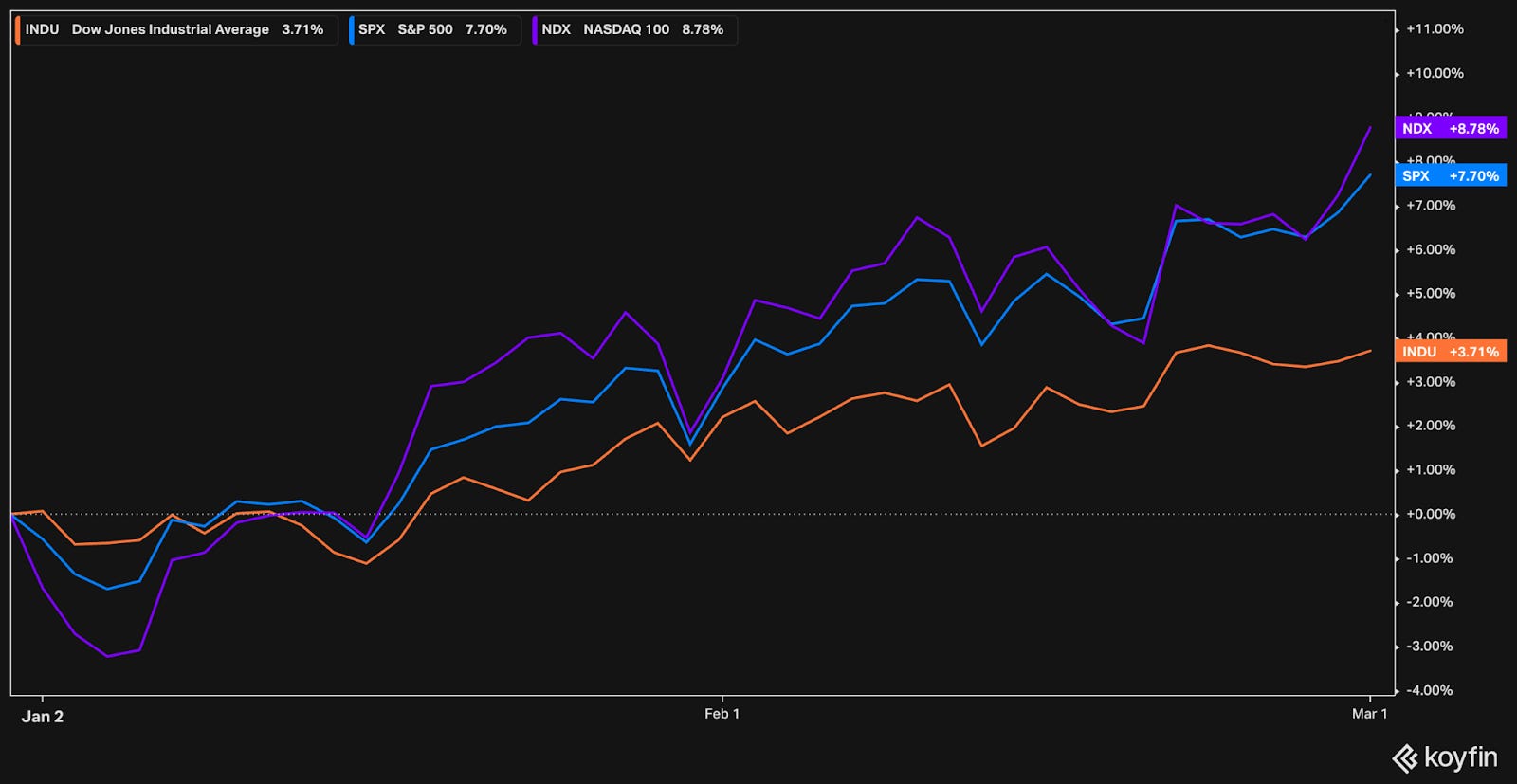Click the +11.00% axis label

click(1435, 29)
